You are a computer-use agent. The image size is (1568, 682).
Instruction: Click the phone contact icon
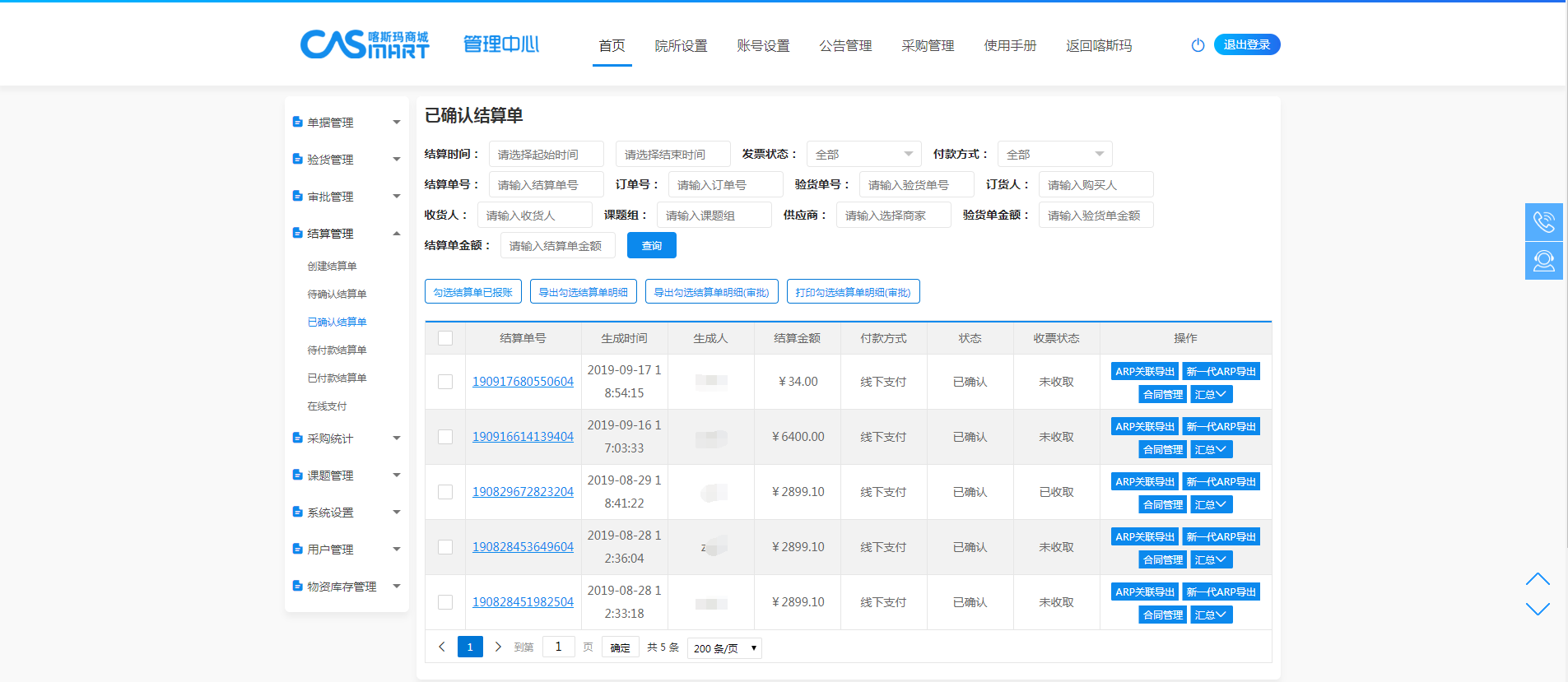click(1543, 222)
